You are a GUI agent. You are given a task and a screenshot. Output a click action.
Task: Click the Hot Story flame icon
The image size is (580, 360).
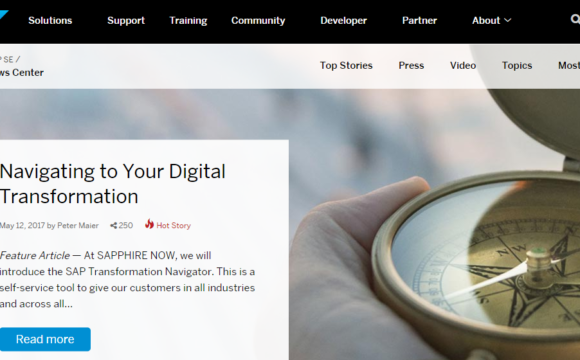tap(149, 224)
